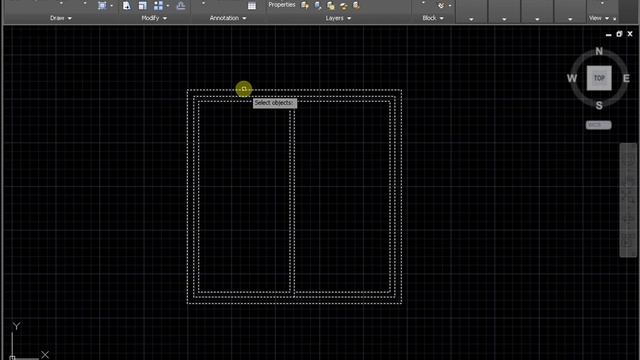Click the last layer tool icon in Layers panel
Screen dimensions: 640x360
coord(356,5)
